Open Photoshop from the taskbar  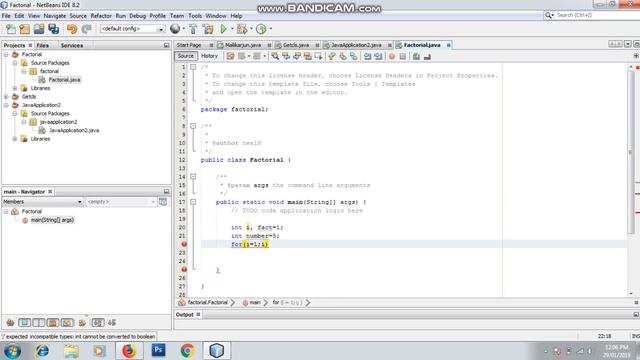(x=158, y=351)
